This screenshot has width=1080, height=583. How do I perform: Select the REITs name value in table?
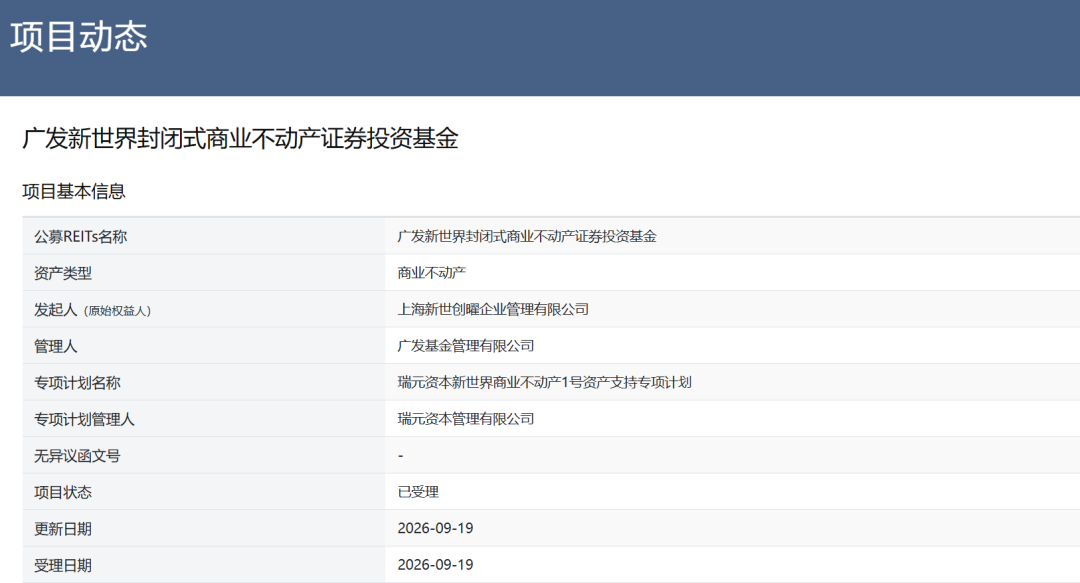coord(527,236)
